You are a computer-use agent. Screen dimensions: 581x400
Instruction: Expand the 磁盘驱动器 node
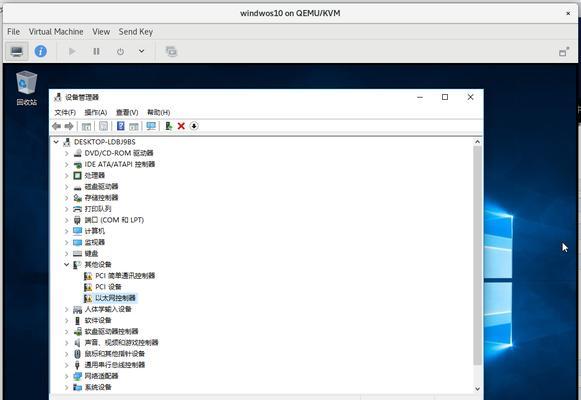(x=67, y=186)
